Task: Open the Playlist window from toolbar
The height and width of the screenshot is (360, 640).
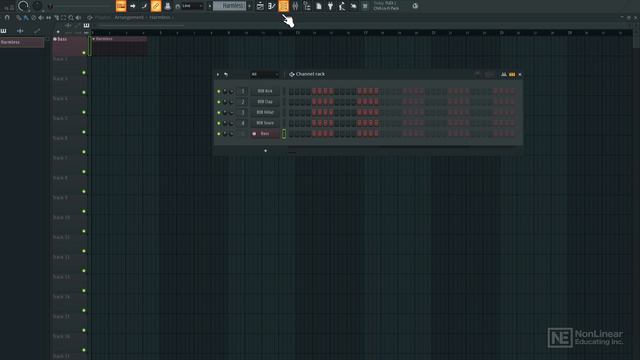Action: [260, 6]
